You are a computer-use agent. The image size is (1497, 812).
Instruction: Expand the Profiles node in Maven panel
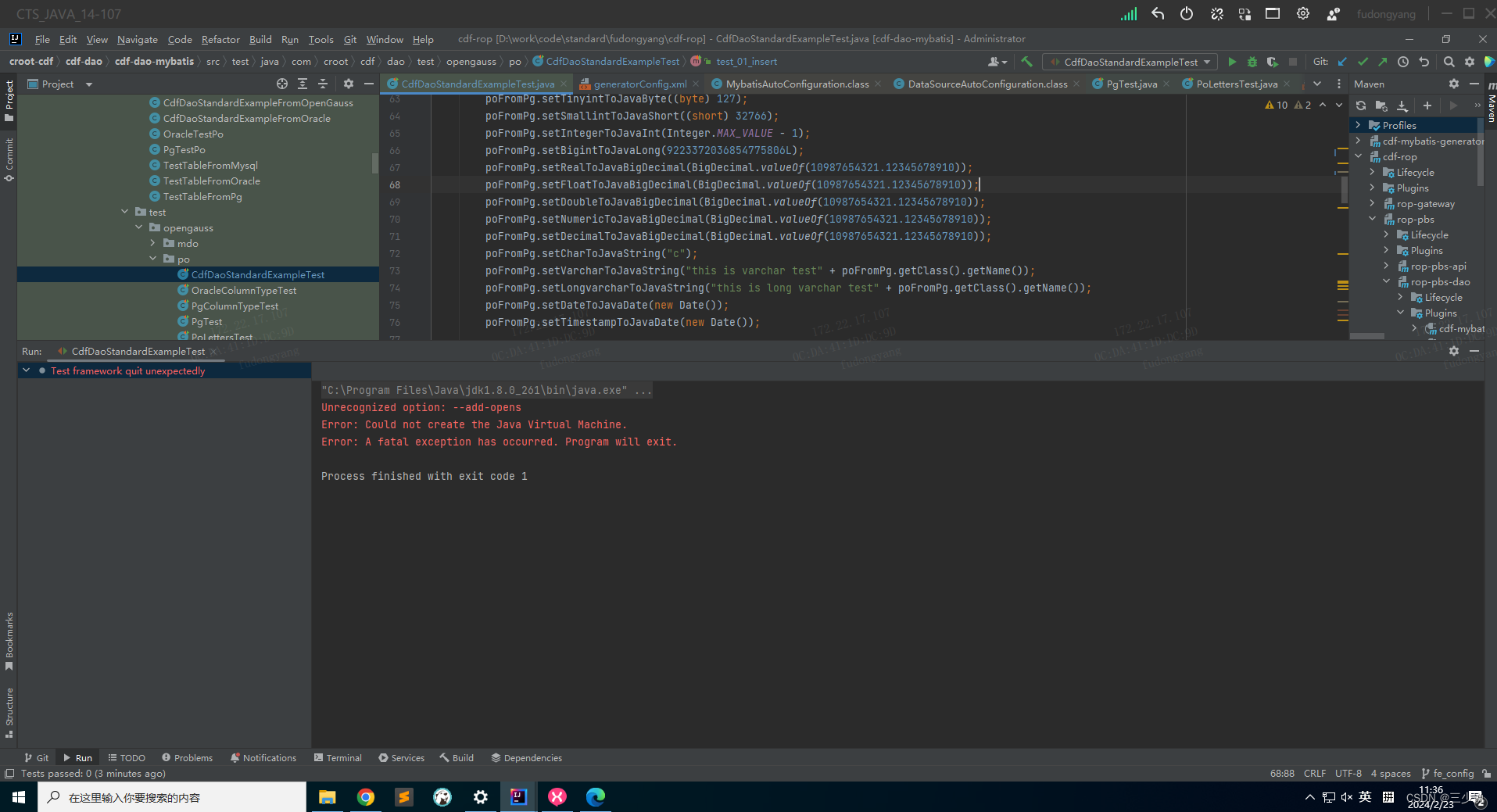(x=1359, y=125)
